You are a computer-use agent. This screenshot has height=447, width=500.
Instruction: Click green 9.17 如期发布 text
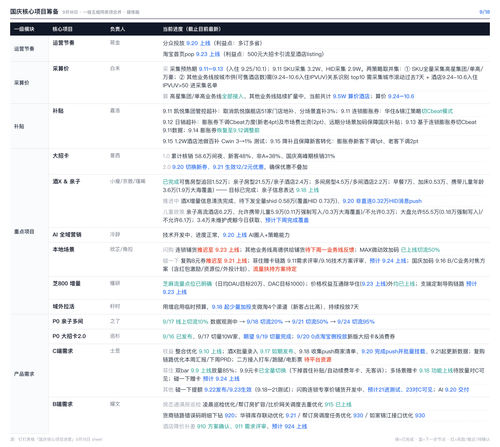(x=277, y=351)
